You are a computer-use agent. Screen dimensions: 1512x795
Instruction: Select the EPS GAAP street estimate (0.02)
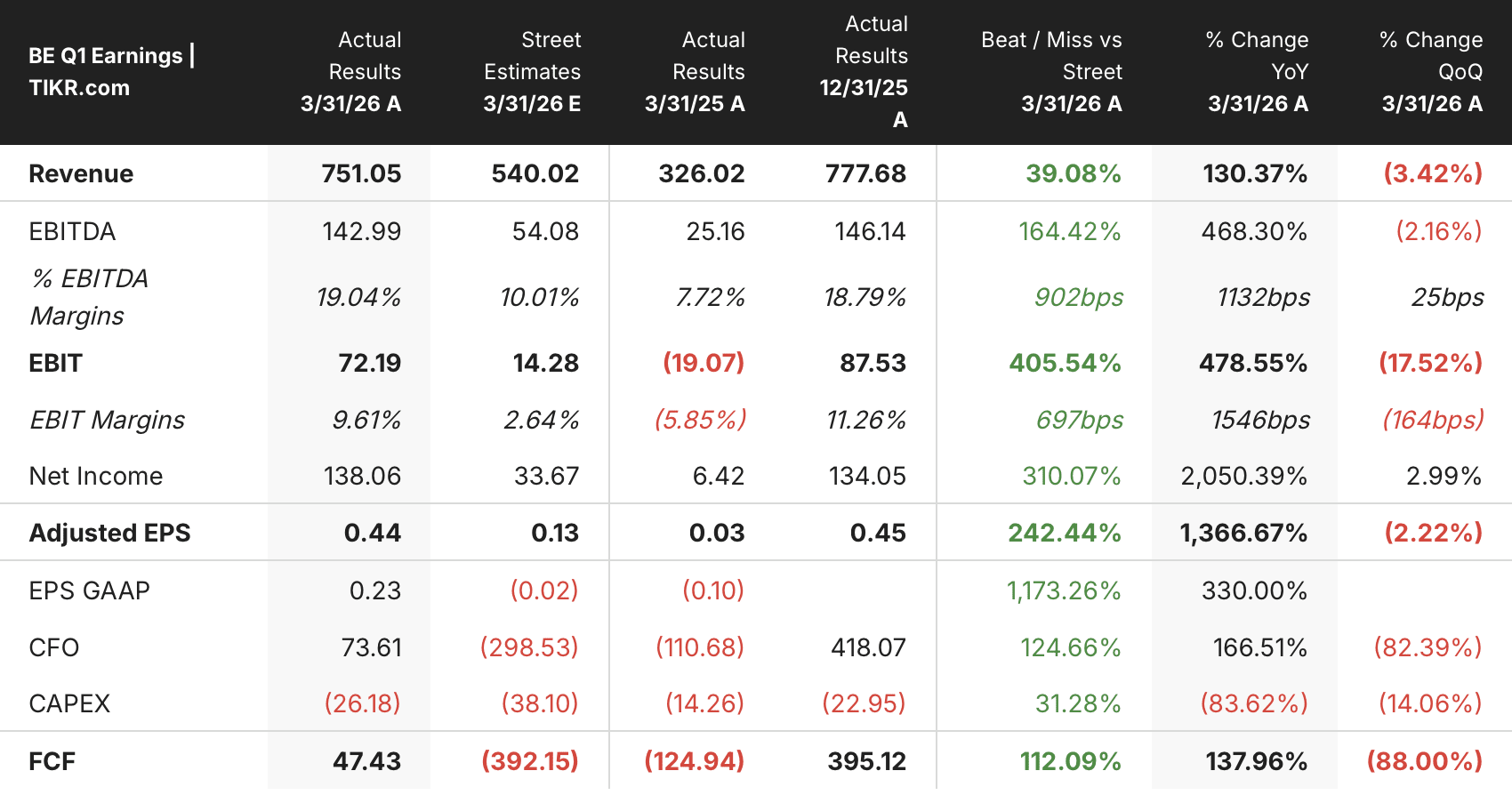pyautogui.click(x=543, y=590)
